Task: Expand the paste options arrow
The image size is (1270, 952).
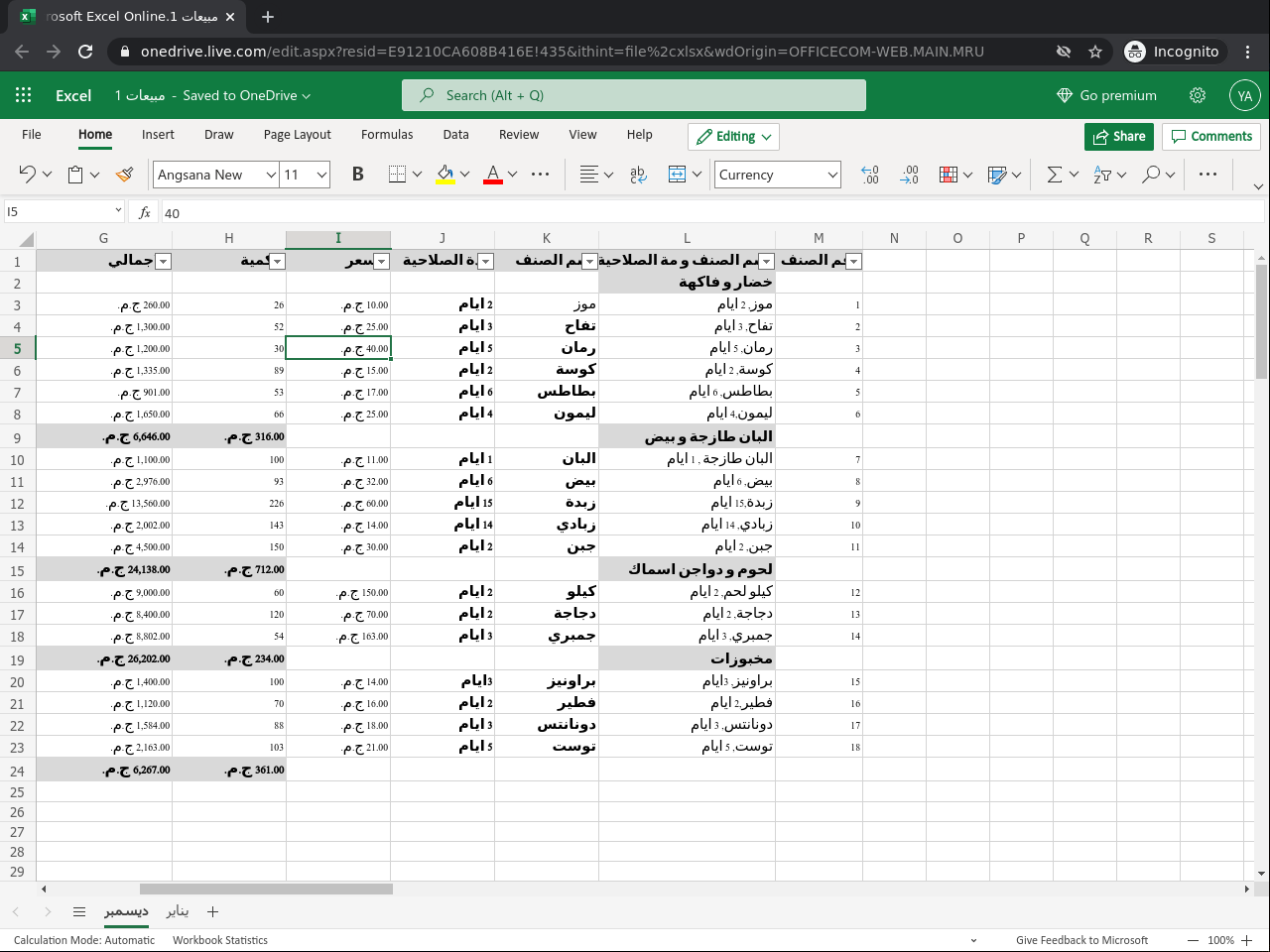Action: [x=95, y=175]
